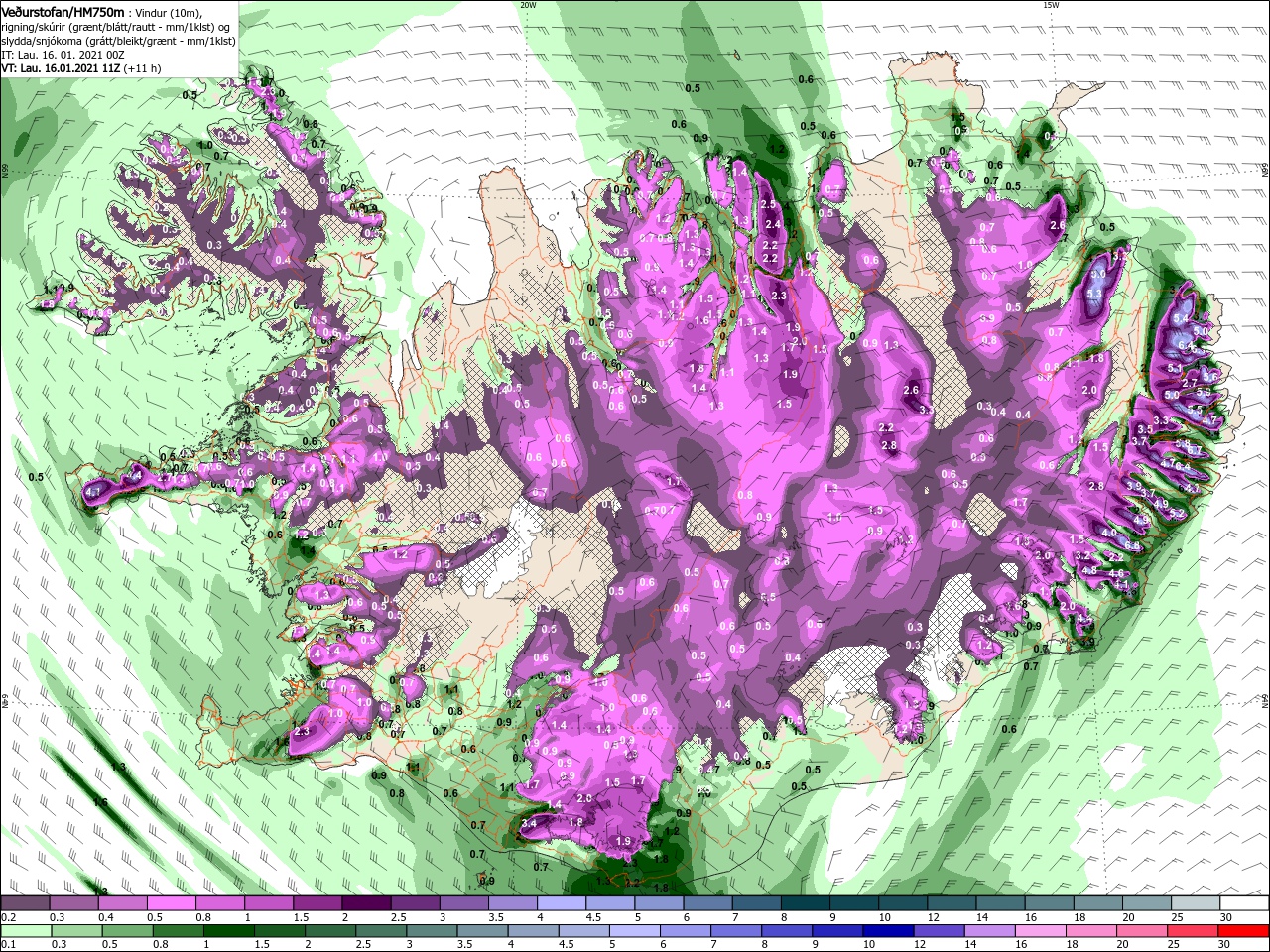Pick the bright red rain swatch labeled 30
1270x952 pixels.
pos(1245,931)
